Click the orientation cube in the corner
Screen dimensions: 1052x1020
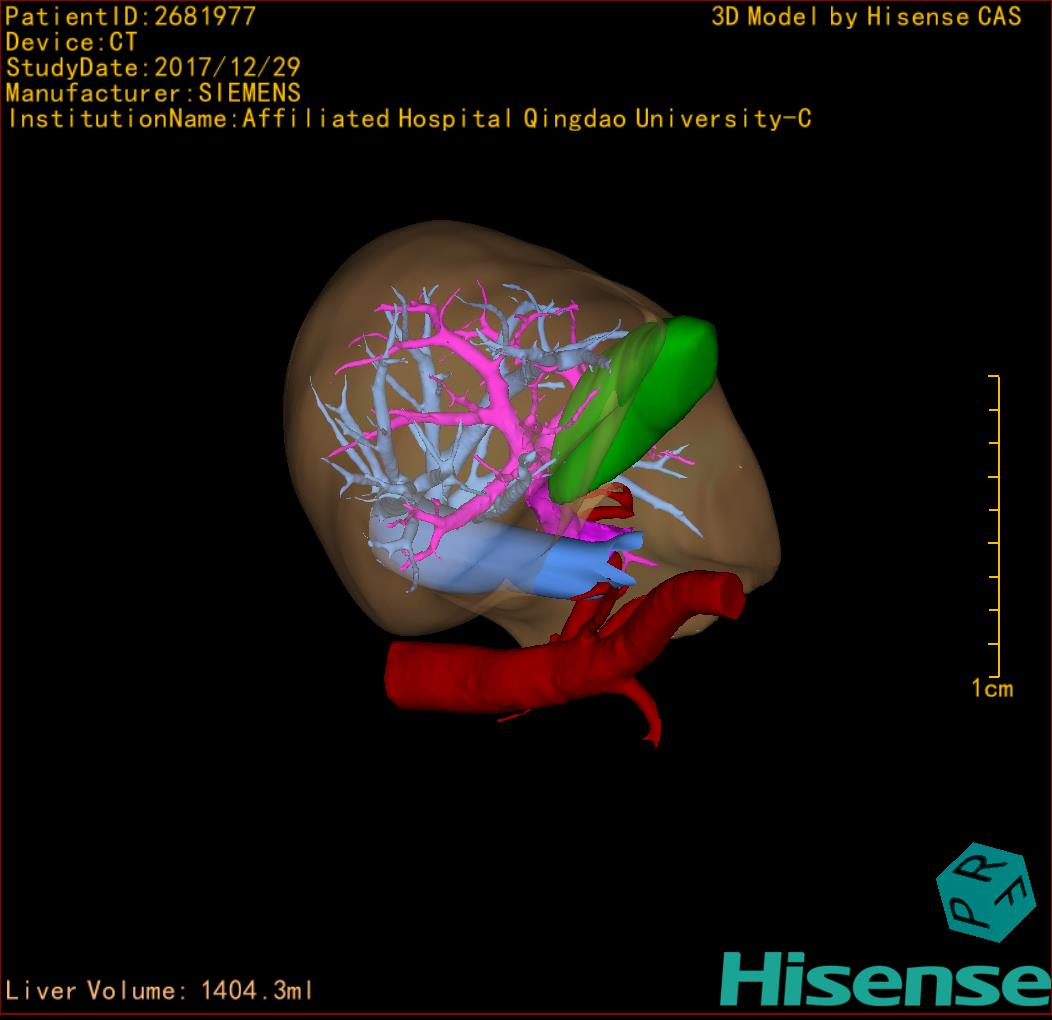pyautogui.click(x=986, y=892)
